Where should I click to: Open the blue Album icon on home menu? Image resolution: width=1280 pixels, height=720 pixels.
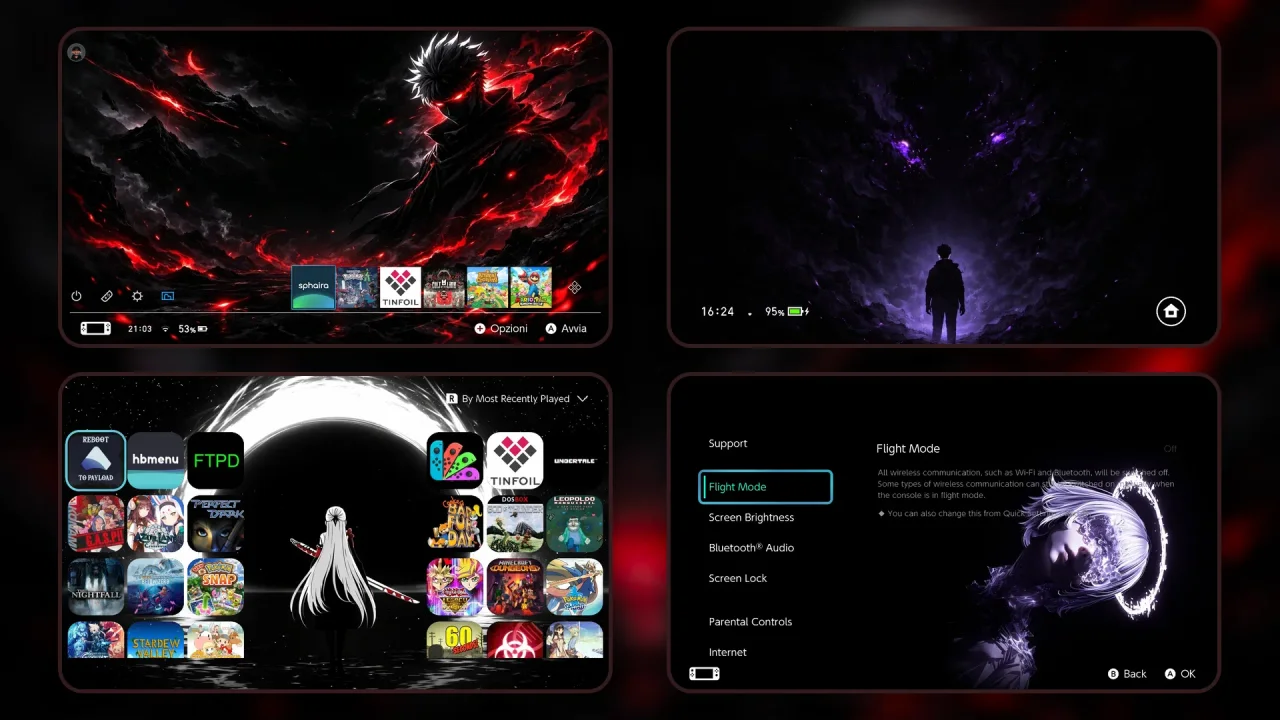click(x=167, y=296)
